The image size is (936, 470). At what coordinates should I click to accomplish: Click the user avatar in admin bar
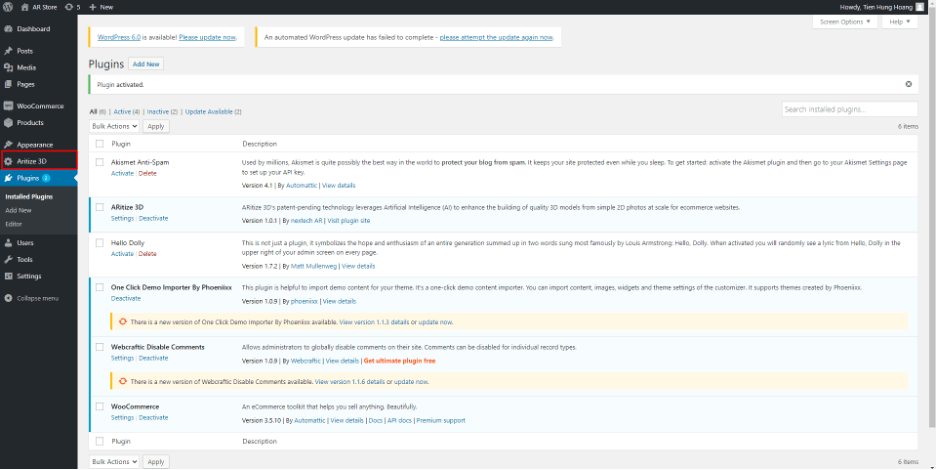point(920,7)
